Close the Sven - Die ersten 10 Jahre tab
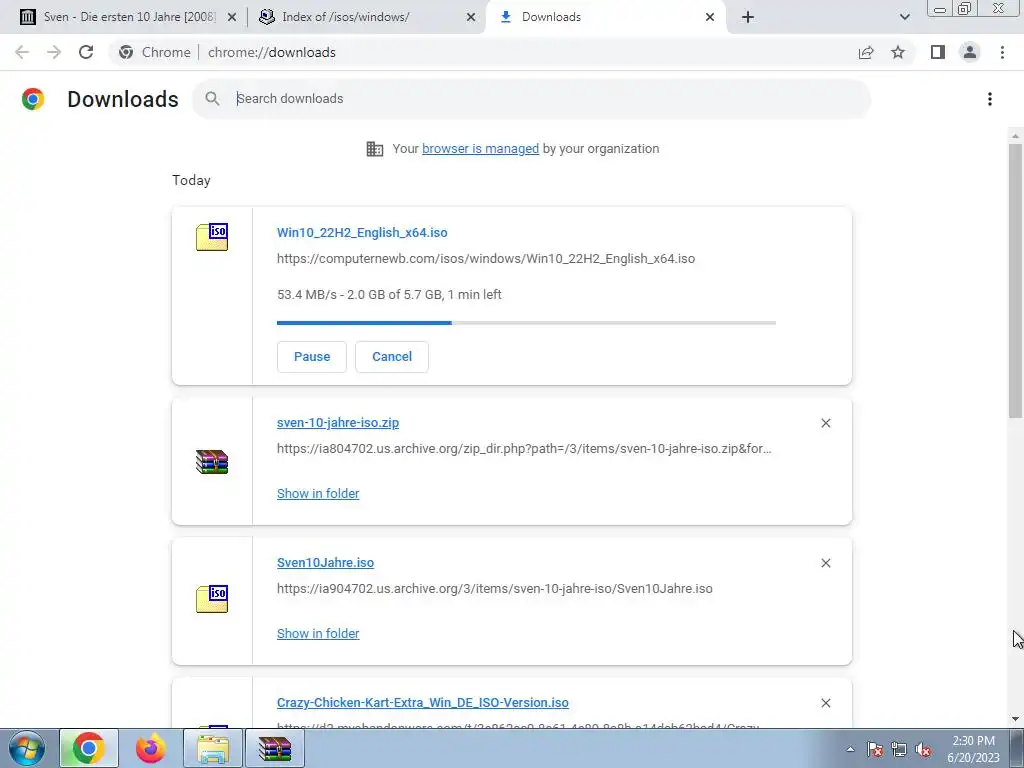Viewport: 1024px width, 768px height. coord(232,17)
